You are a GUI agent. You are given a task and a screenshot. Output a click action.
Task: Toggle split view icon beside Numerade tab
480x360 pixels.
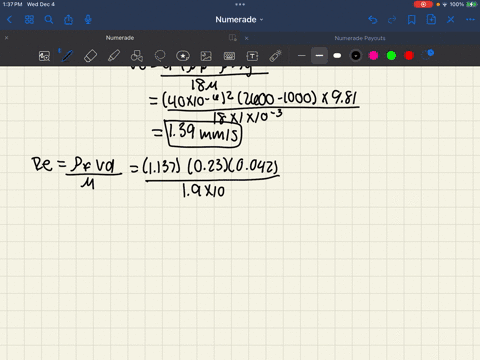click(x=233, y=38)
